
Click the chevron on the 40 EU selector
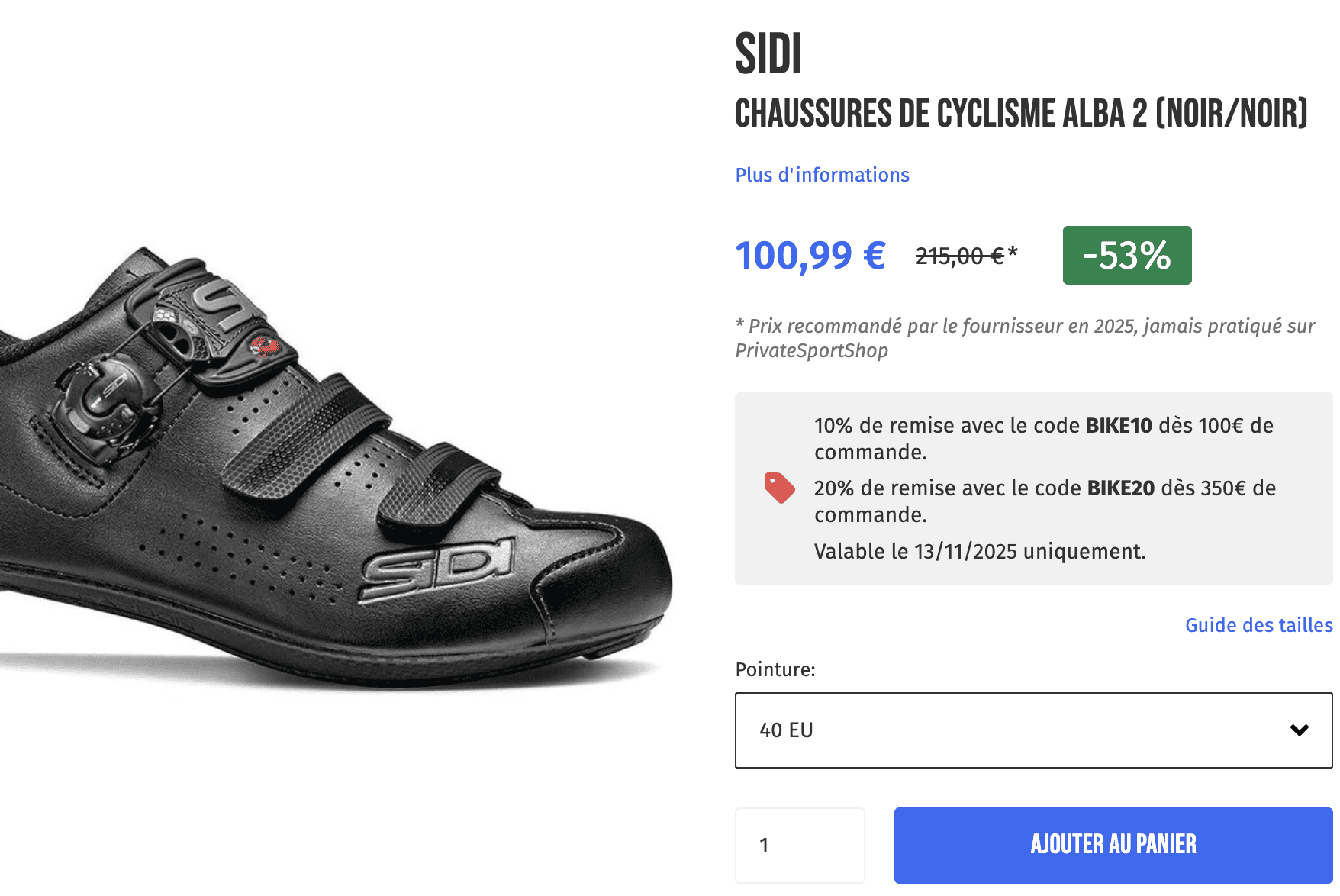pyautogui.click(x=1297, y=730)
